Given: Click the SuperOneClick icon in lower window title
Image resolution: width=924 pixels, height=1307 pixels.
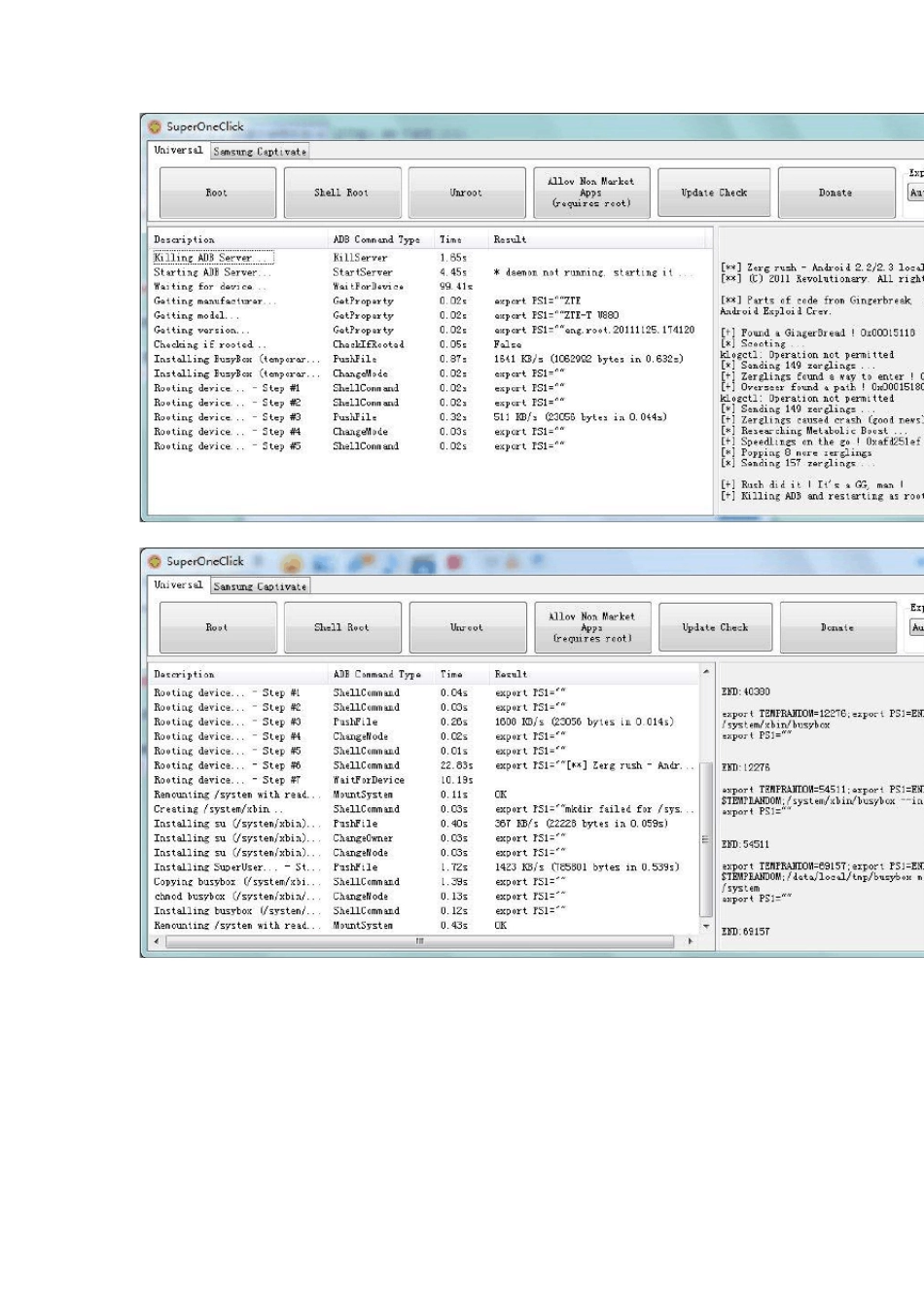Looking at the screenshot, I should [x=155, y=561].
